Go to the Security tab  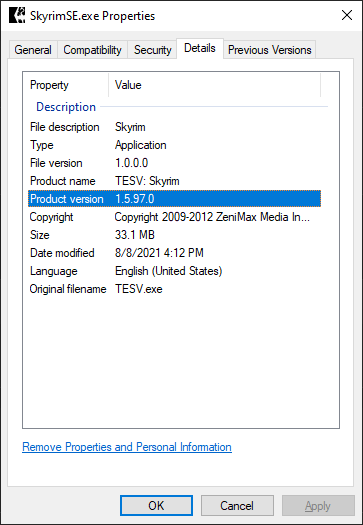click(x=152, y=50)
